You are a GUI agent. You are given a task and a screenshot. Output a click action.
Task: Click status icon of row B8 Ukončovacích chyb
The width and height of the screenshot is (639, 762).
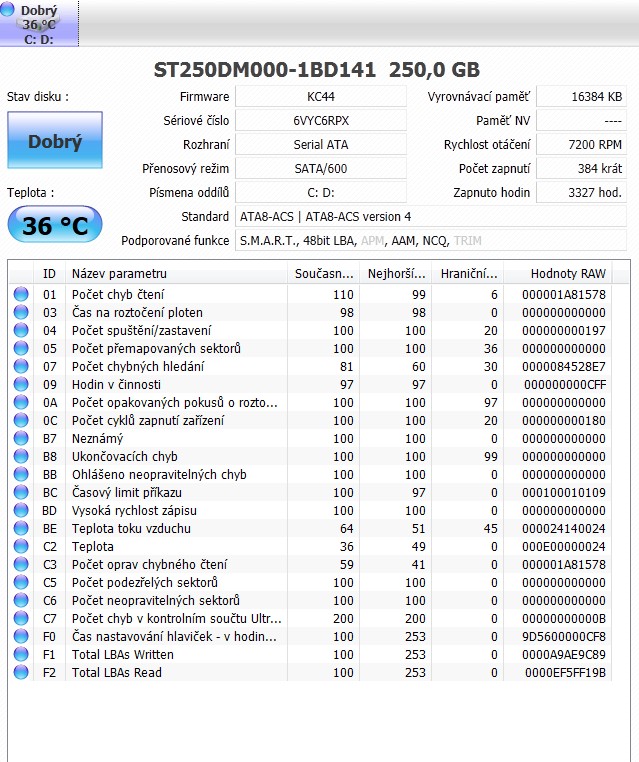click(21, 456)
